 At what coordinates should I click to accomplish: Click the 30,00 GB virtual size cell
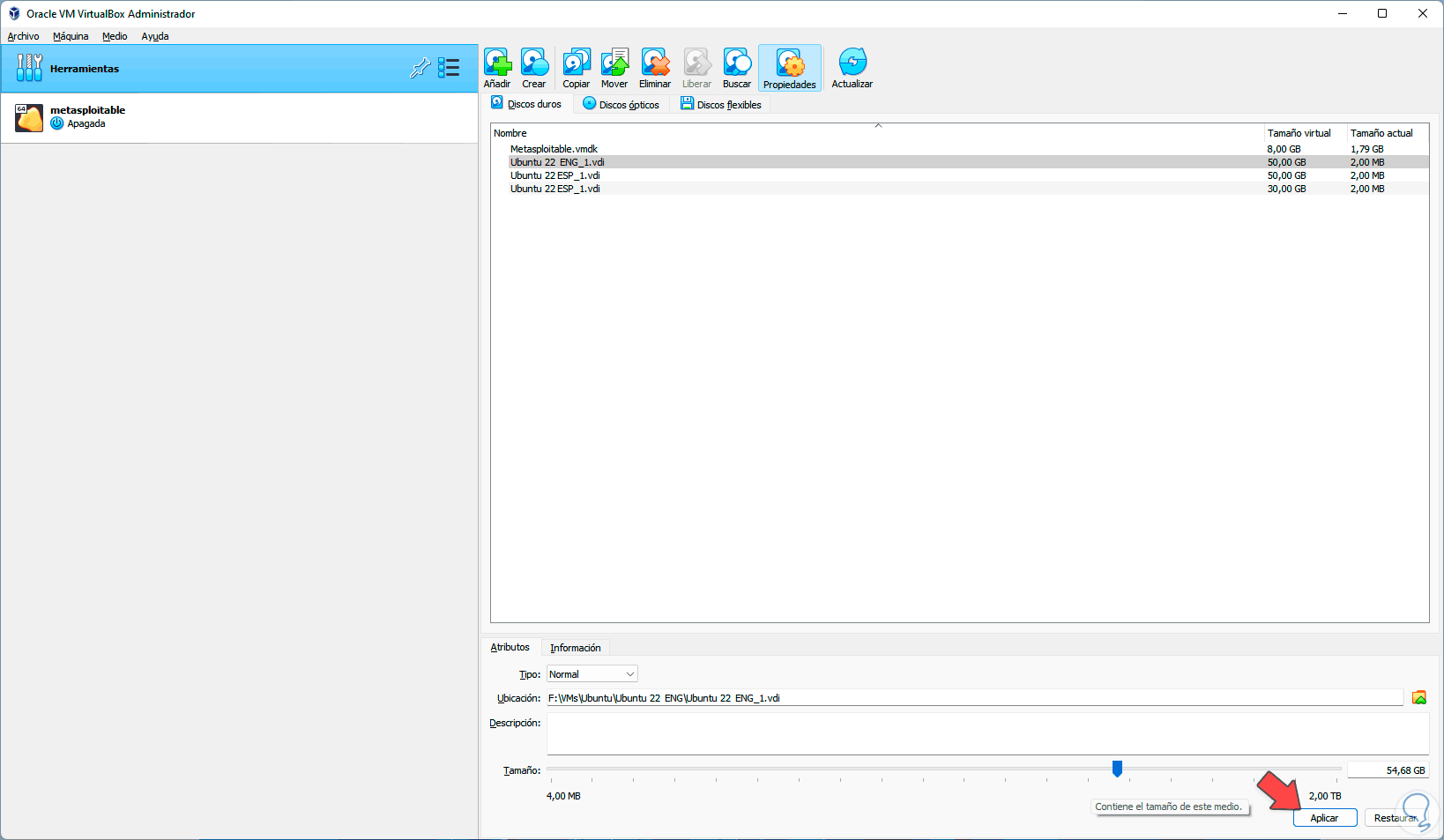[x=1286, y=189]
